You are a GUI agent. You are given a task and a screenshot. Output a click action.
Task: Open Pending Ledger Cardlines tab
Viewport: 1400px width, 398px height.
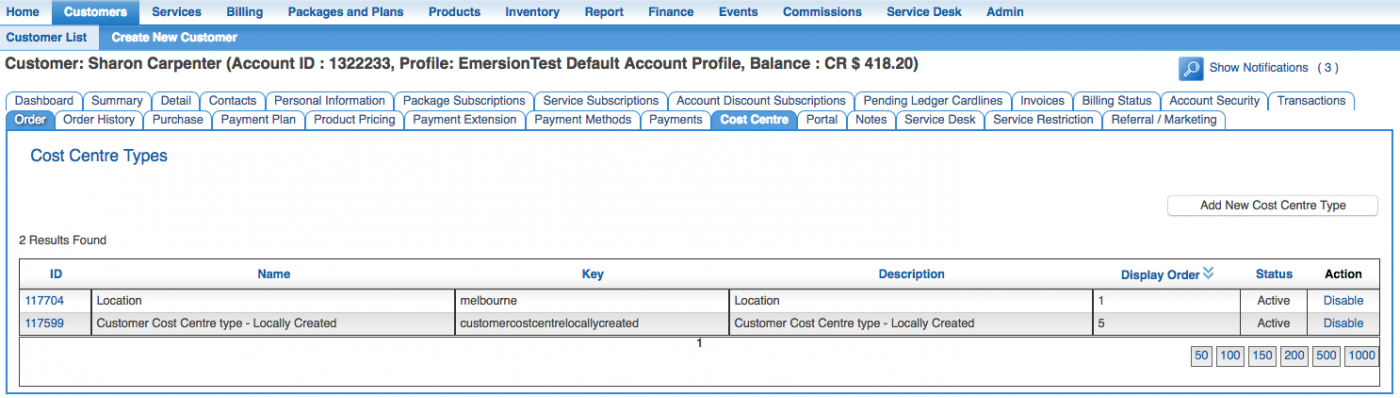coord(932,101)
